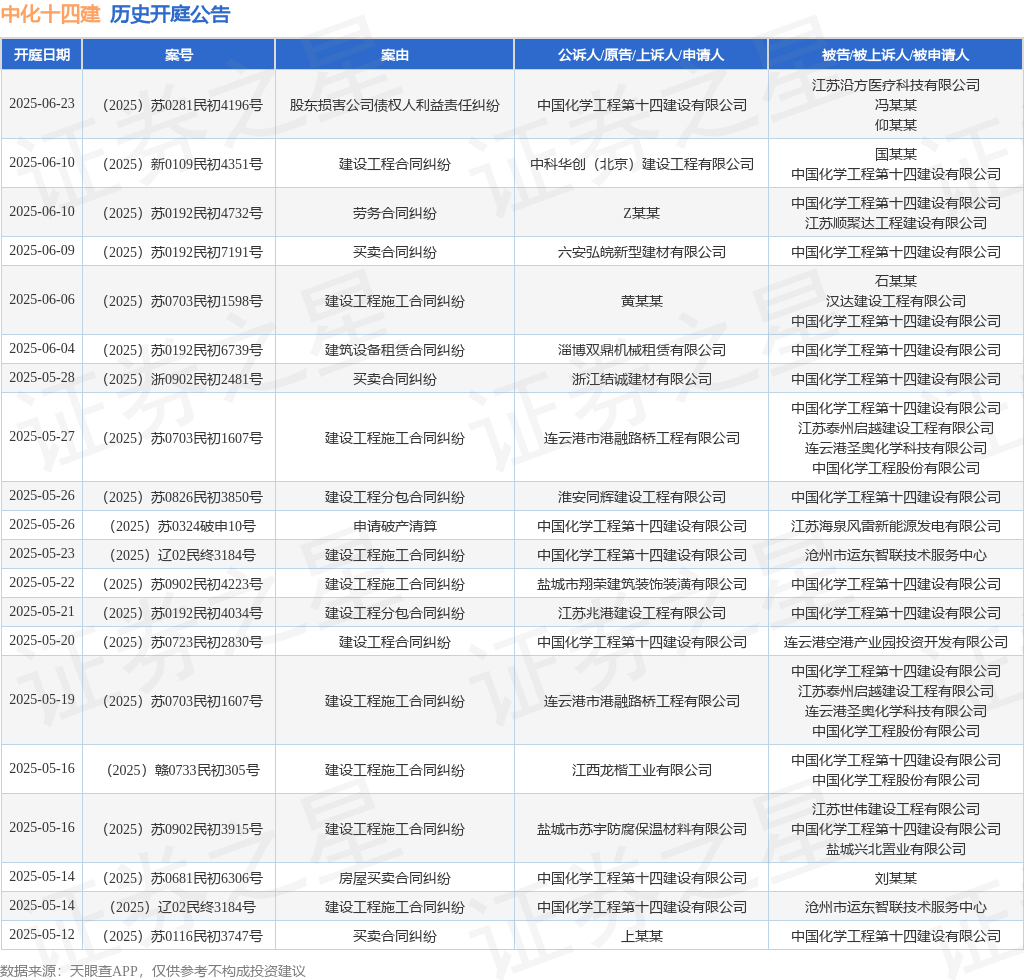Image resolution: width=1024 pixels, height=980 pixels.
Task: Select case number 苏0192民初4034号
Action: point(183,613)
